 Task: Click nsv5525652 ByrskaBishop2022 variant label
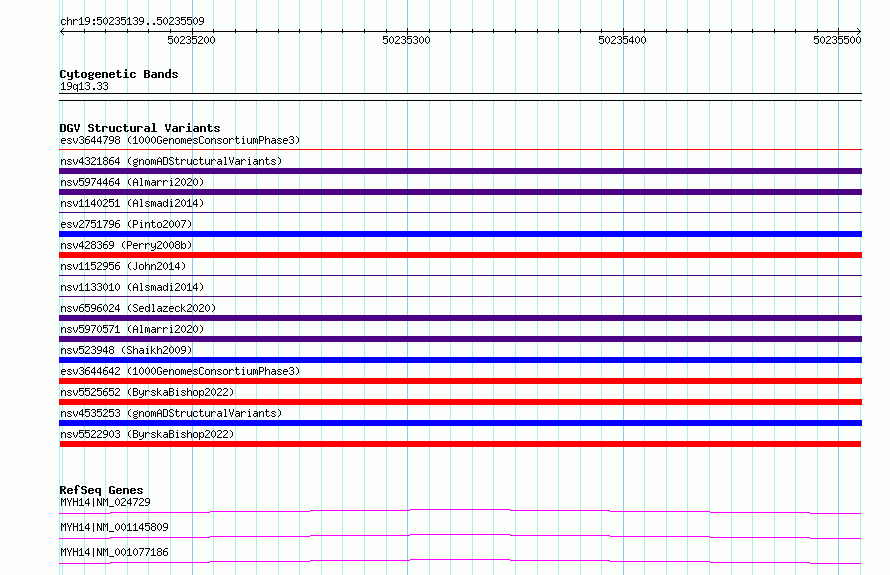(147, 392)
